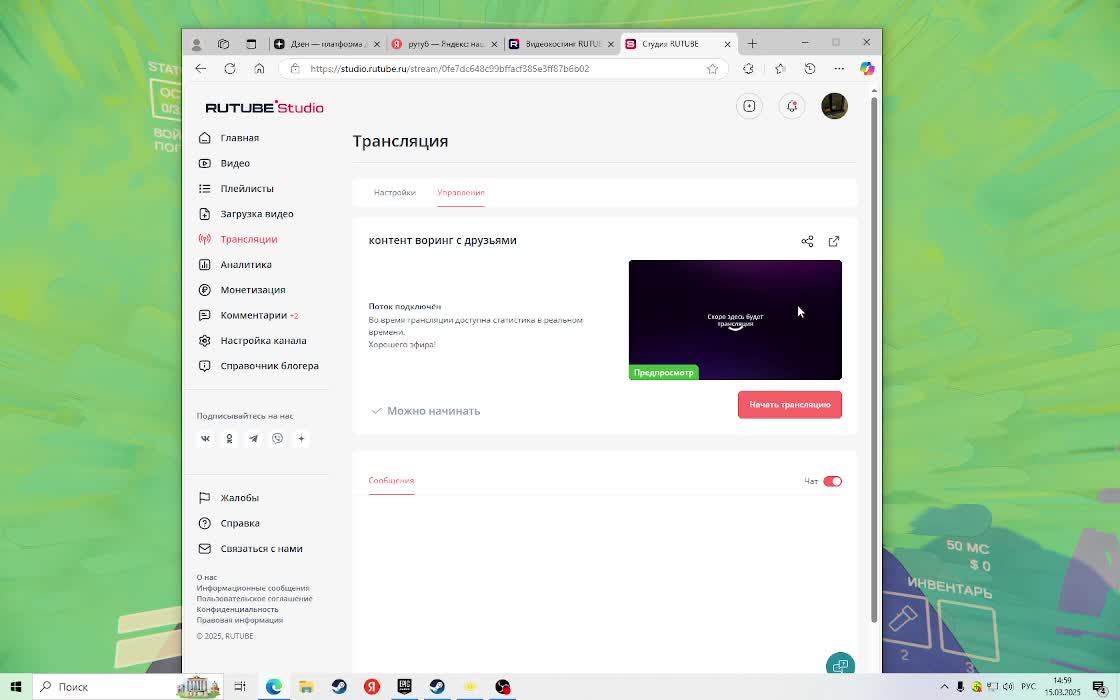The height and width of the screenshot is (700, 1120).
Task: Open Telegram social link icon
Action: point(254,439)
